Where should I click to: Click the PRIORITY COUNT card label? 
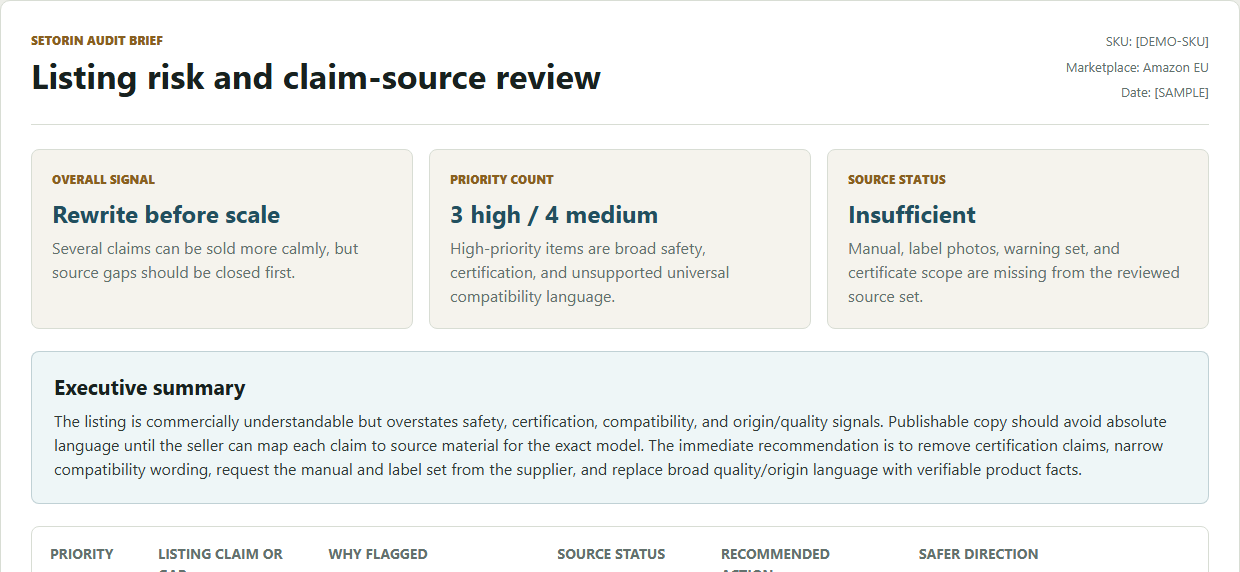[501, 180]
